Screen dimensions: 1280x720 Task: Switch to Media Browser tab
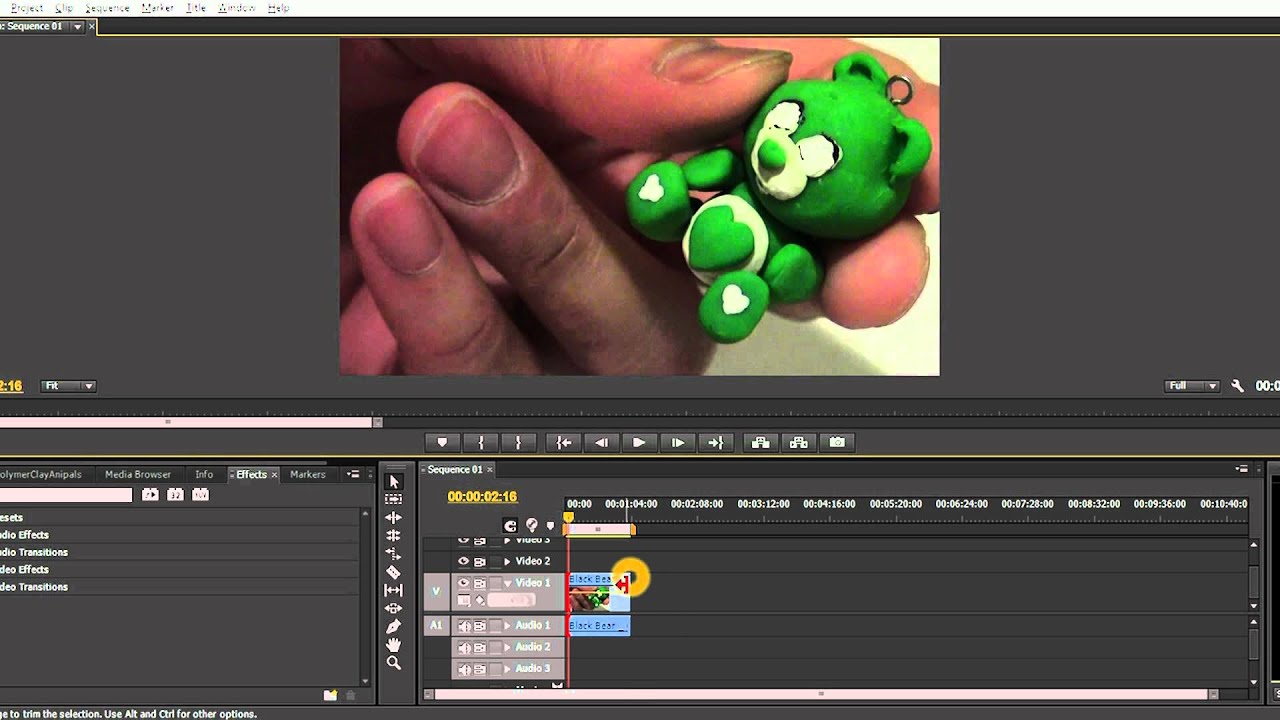(138, 474)
